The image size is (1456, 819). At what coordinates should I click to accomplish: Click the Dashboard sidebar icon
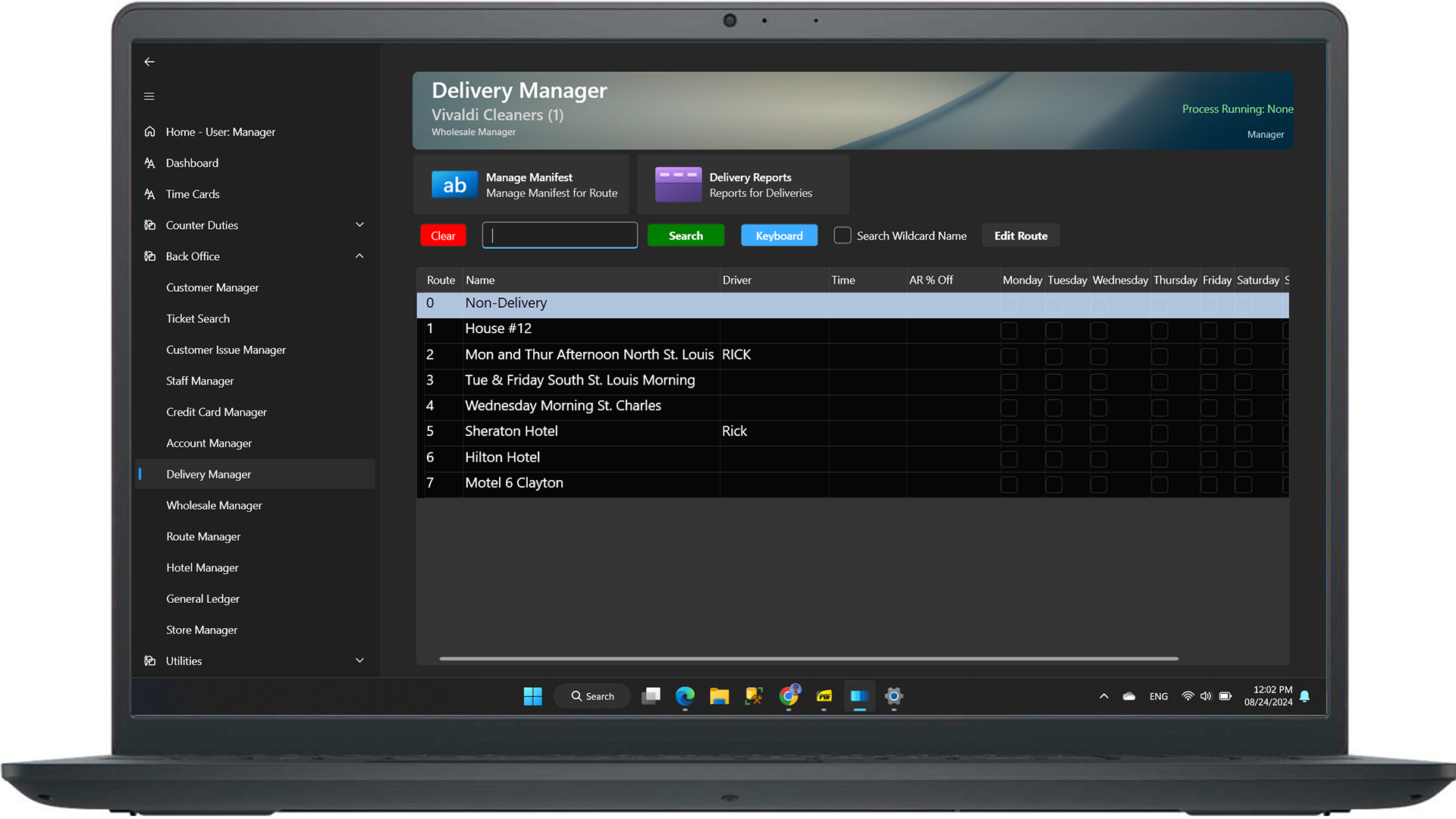point(150,162)
